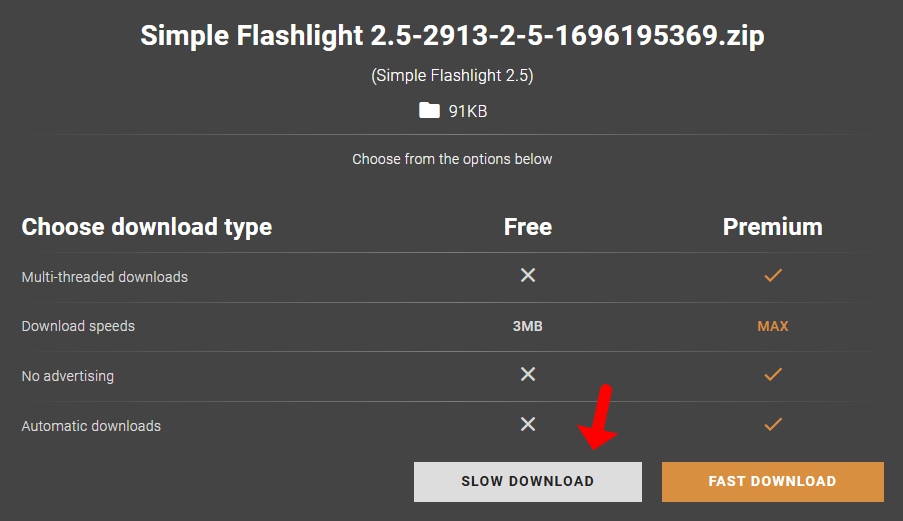Click the Premium checkmark for No advertising
The image size is (903, 521).
772,374
